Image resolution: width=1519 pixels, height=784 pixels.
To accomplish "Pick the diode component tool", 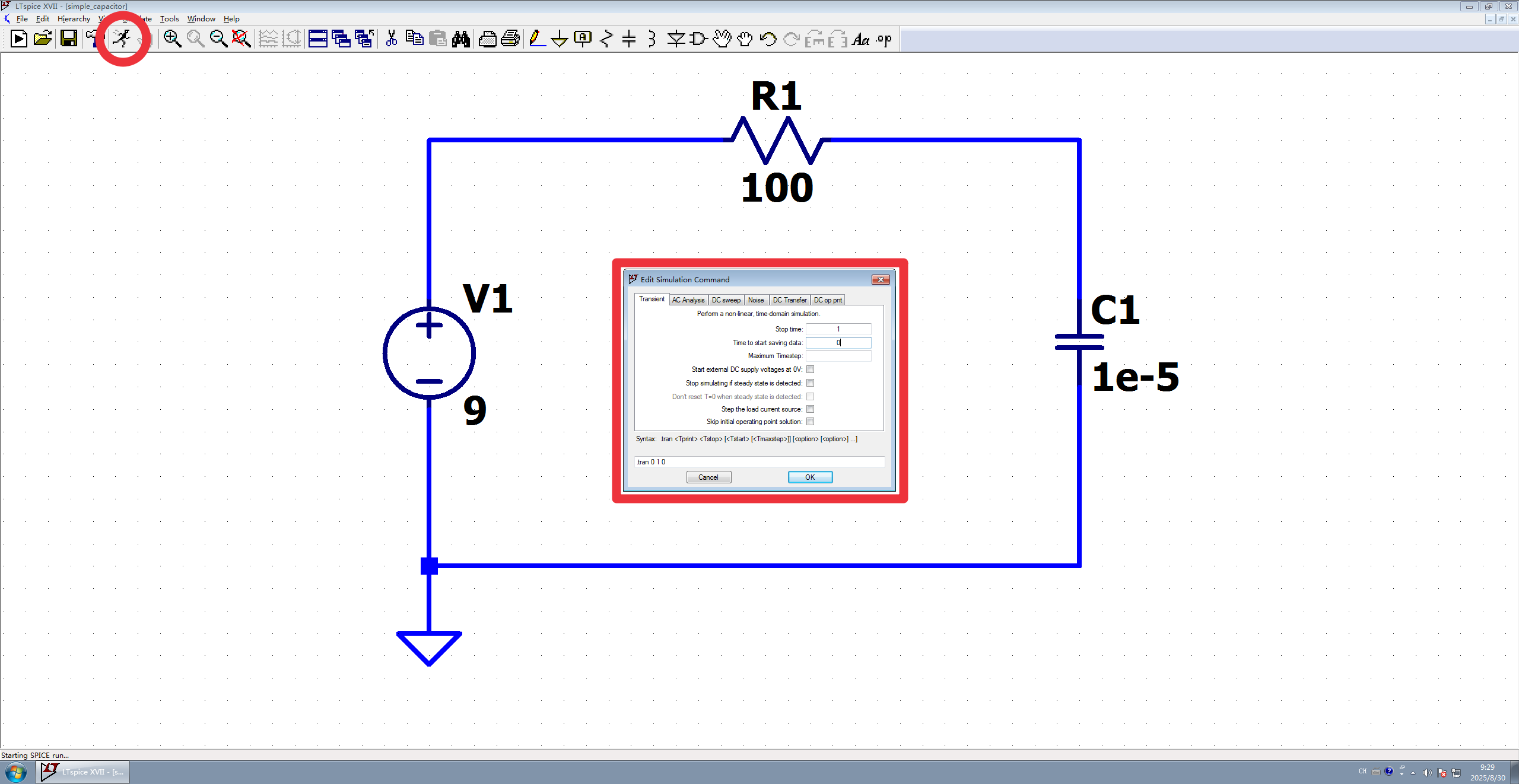I will pyautogui.click(x=675, y=39).
